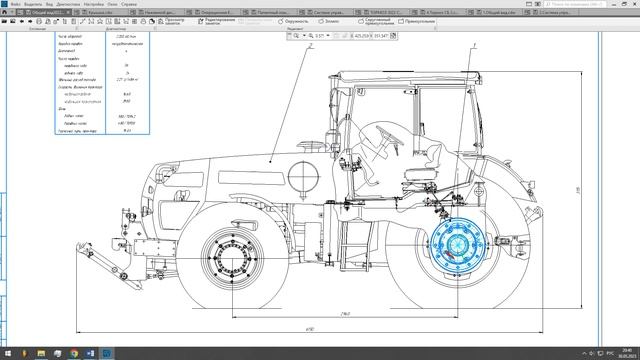This screenshot has width=640, height=360.
Task: Click the back arrow toolbar icon
Action: point(22,21)
